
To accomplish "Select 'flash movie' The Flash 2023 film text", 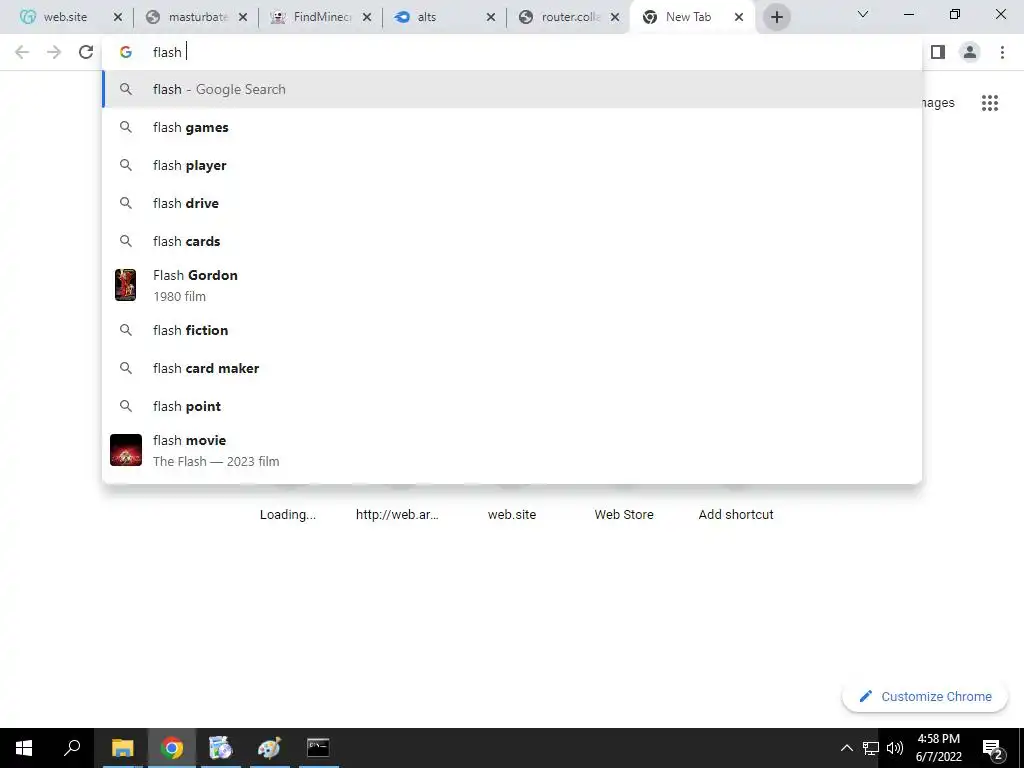I will coord(216,451).
